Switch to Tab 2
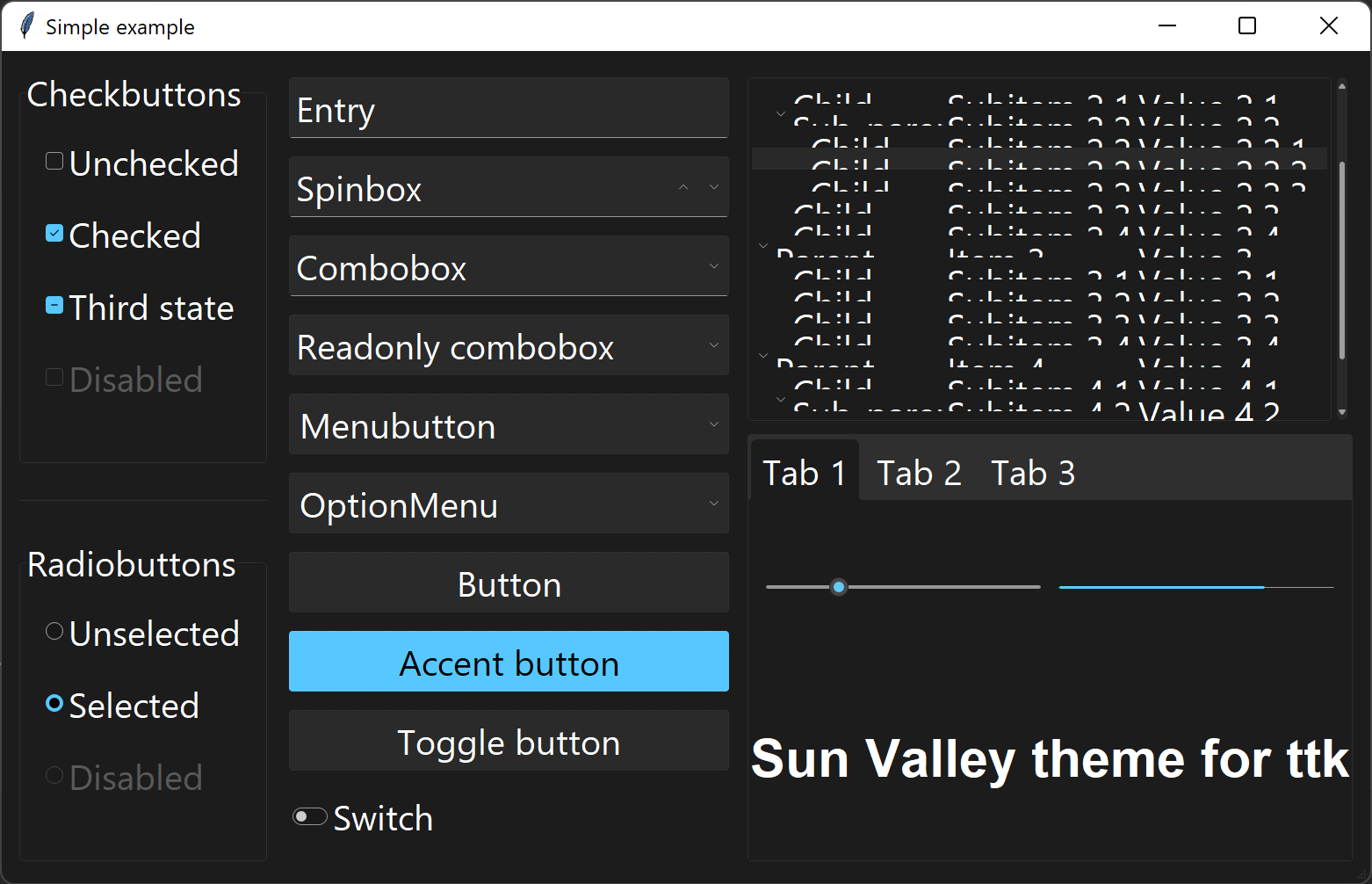 coord(919,473)
